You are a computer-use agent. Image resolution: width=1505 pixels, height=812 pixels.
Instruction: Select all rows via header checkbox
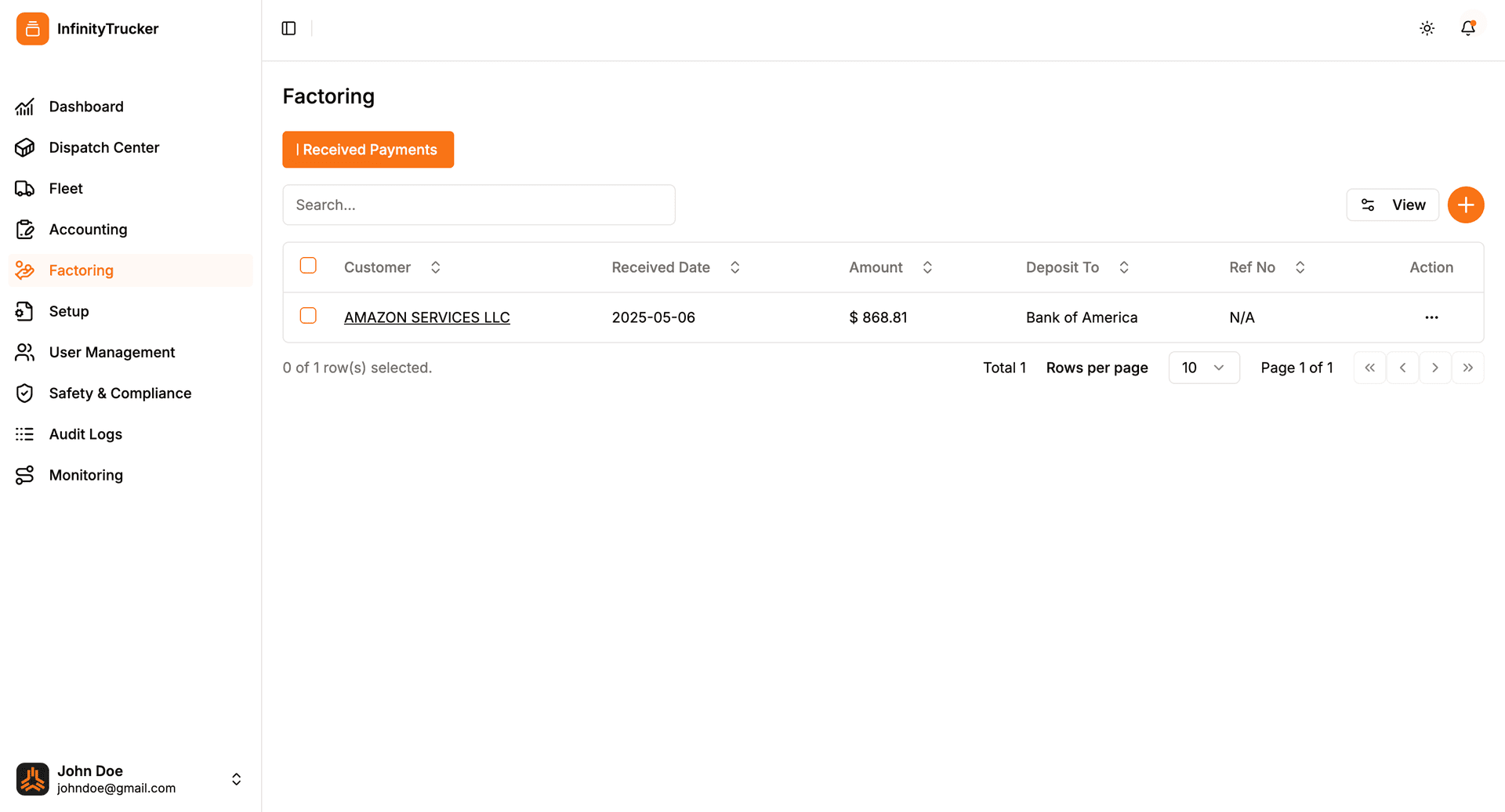308,266
